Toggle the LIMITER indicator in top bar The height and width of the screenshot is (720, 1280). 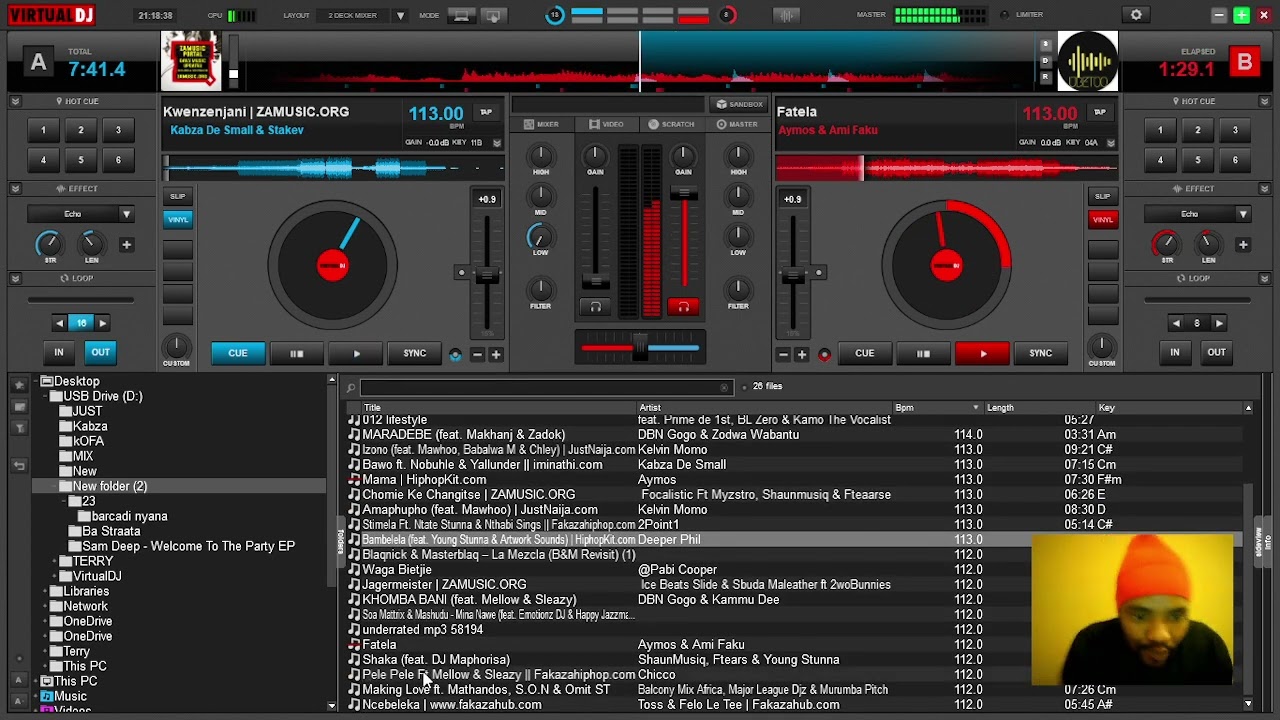[x=1022, y=15]
